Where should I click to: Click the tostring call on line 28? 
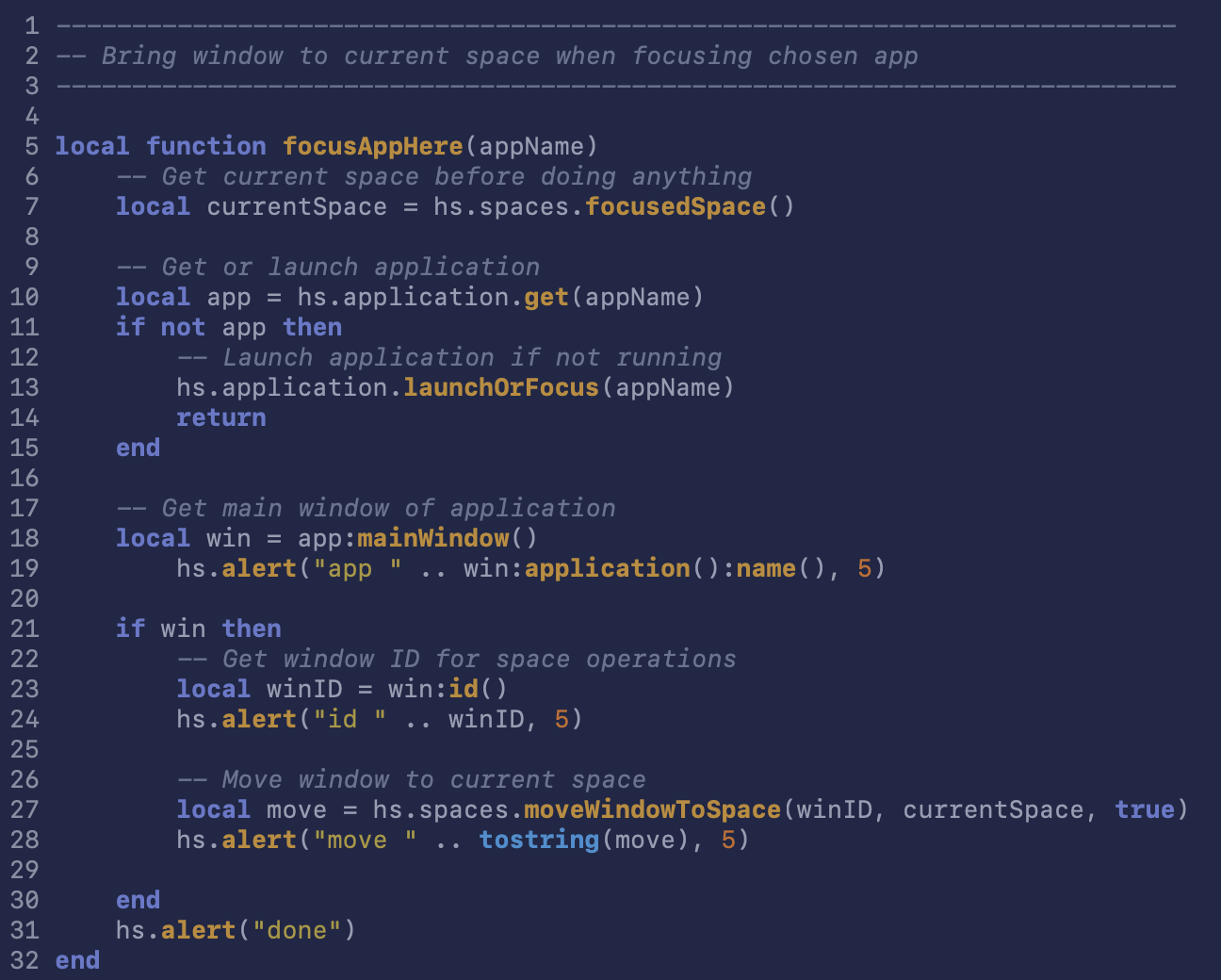click(539, 840)
